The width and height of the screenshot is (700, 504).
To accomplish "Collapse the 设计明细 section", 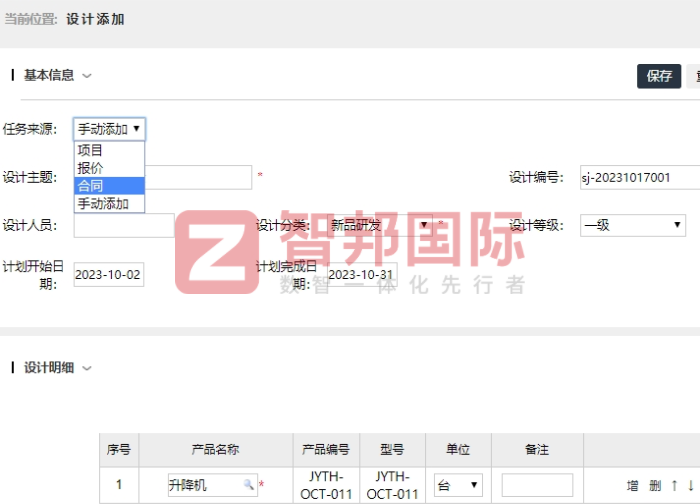I will 87,368.
